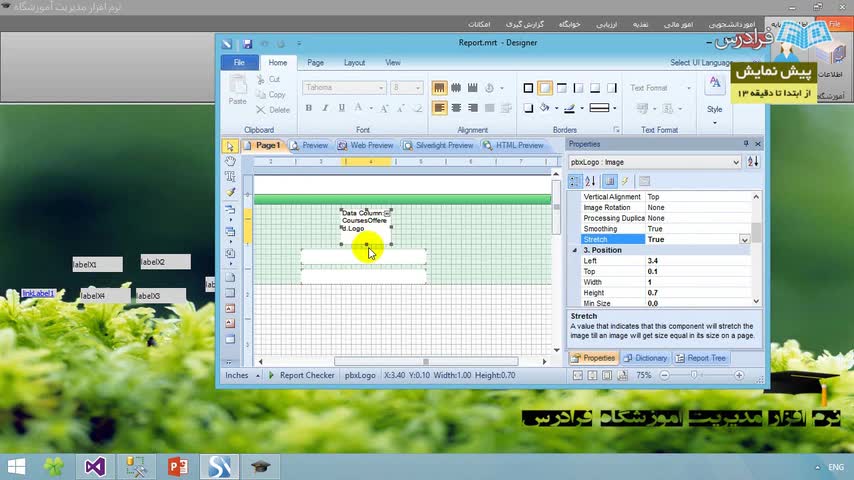Click the zoom slider handle
Screen dimensions: 854x480
click(694, 375)
